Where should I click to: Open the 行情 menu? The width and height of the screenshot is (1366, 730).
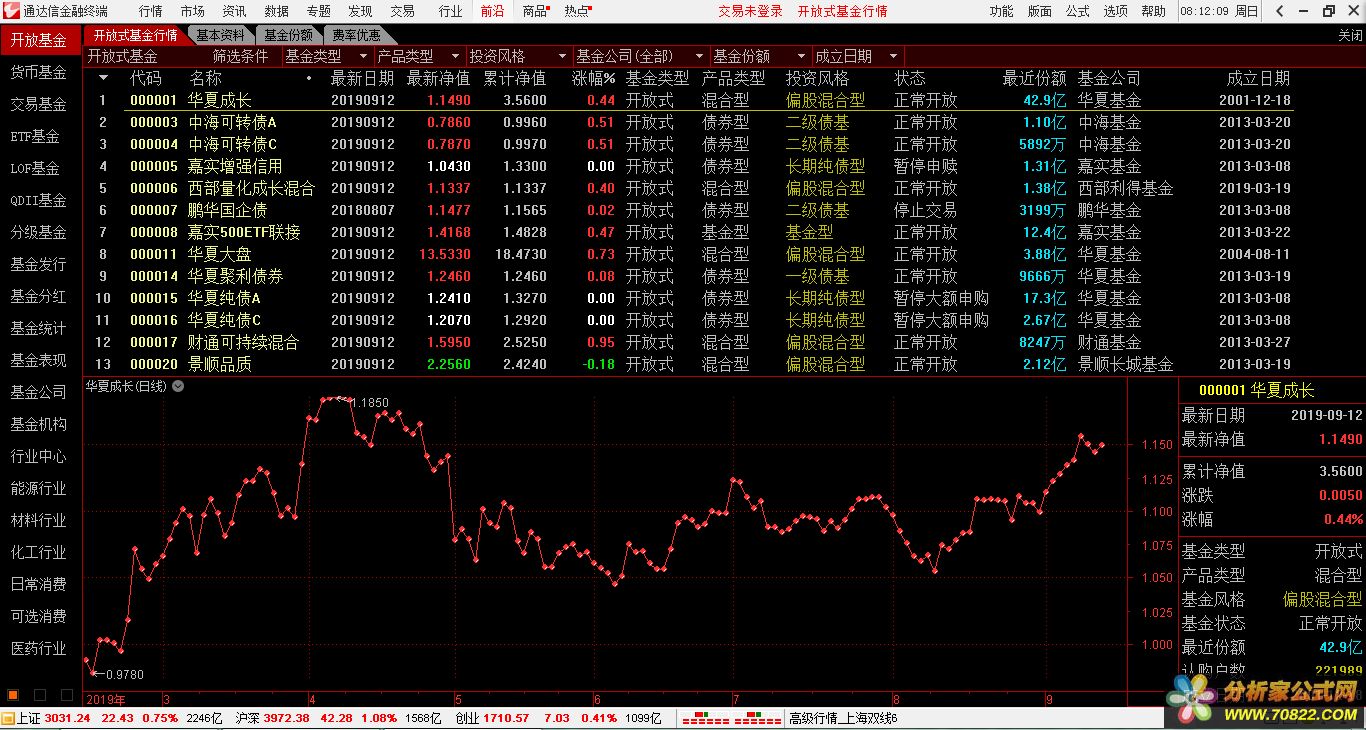coord(150,11)
